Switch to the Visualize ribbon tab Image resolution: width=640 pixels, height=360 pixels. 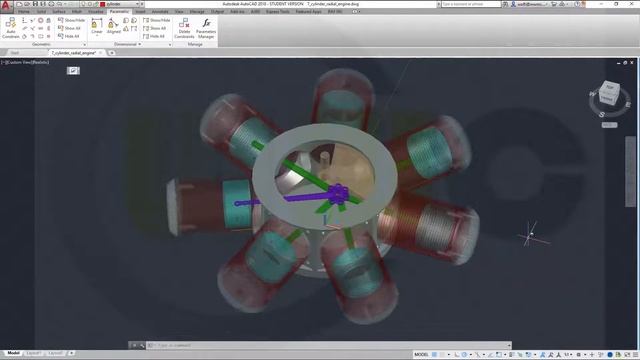click(96, 11)
